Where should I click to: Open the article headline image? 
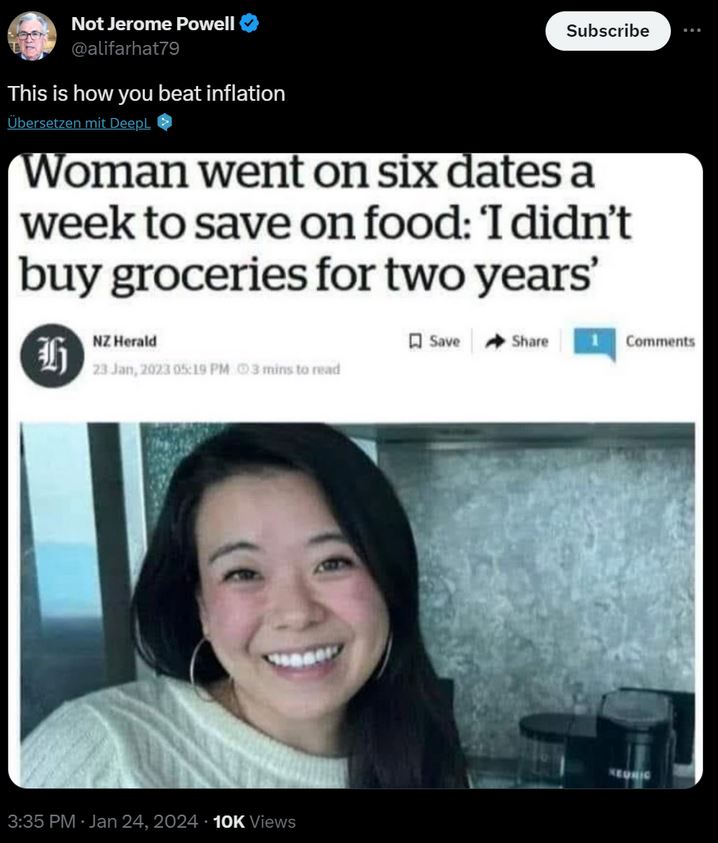(356, 470)
